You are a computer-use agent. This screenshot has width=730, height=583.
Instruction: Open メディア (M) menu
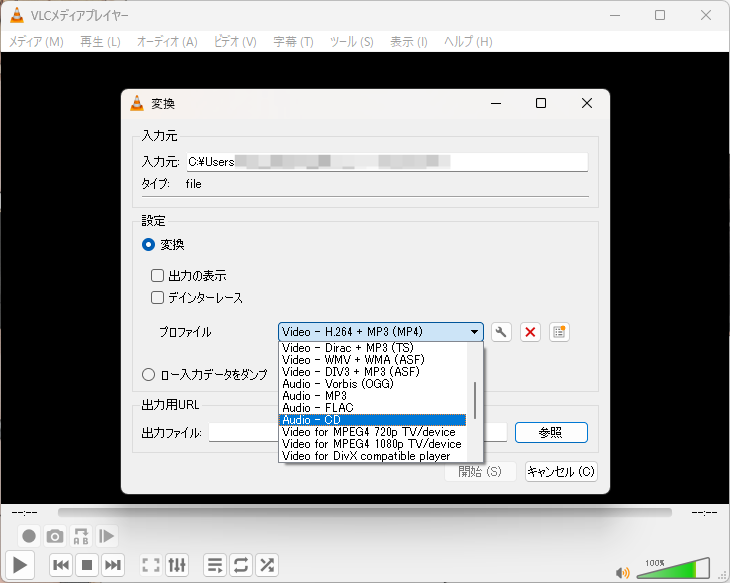pos(36,42)
